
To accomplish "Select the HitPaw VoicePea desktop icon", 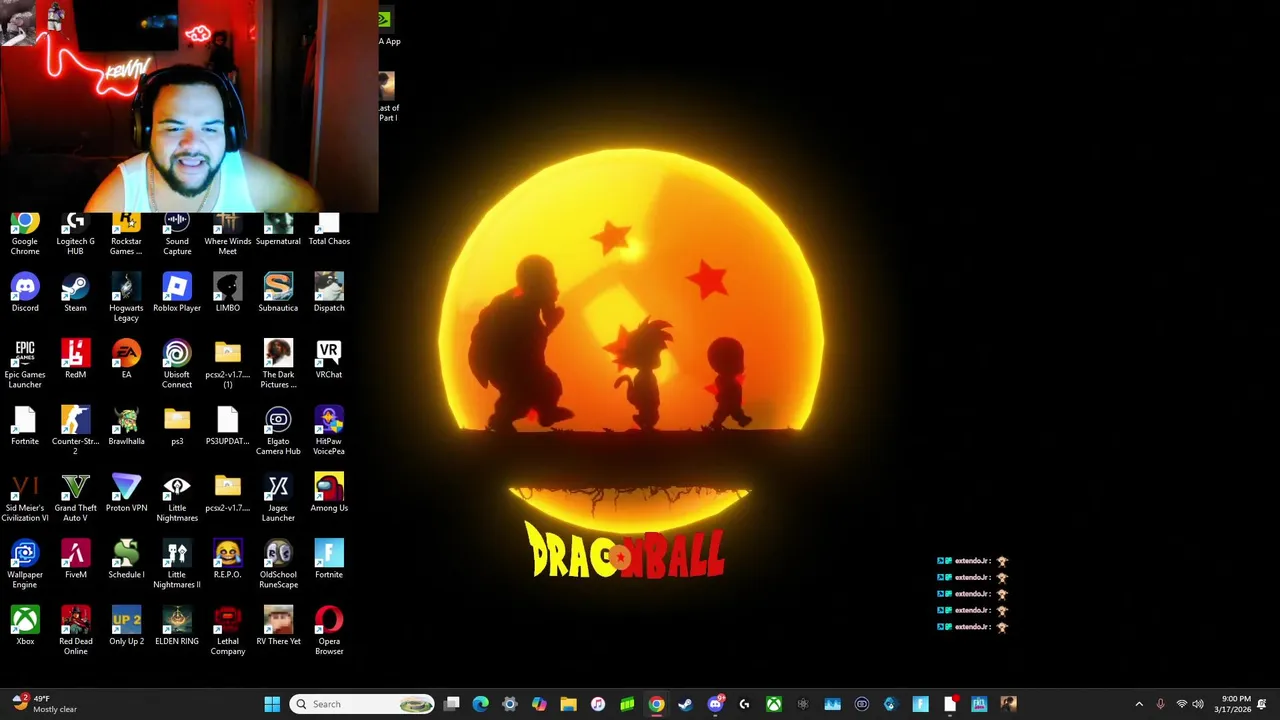I will pos(329,431).
